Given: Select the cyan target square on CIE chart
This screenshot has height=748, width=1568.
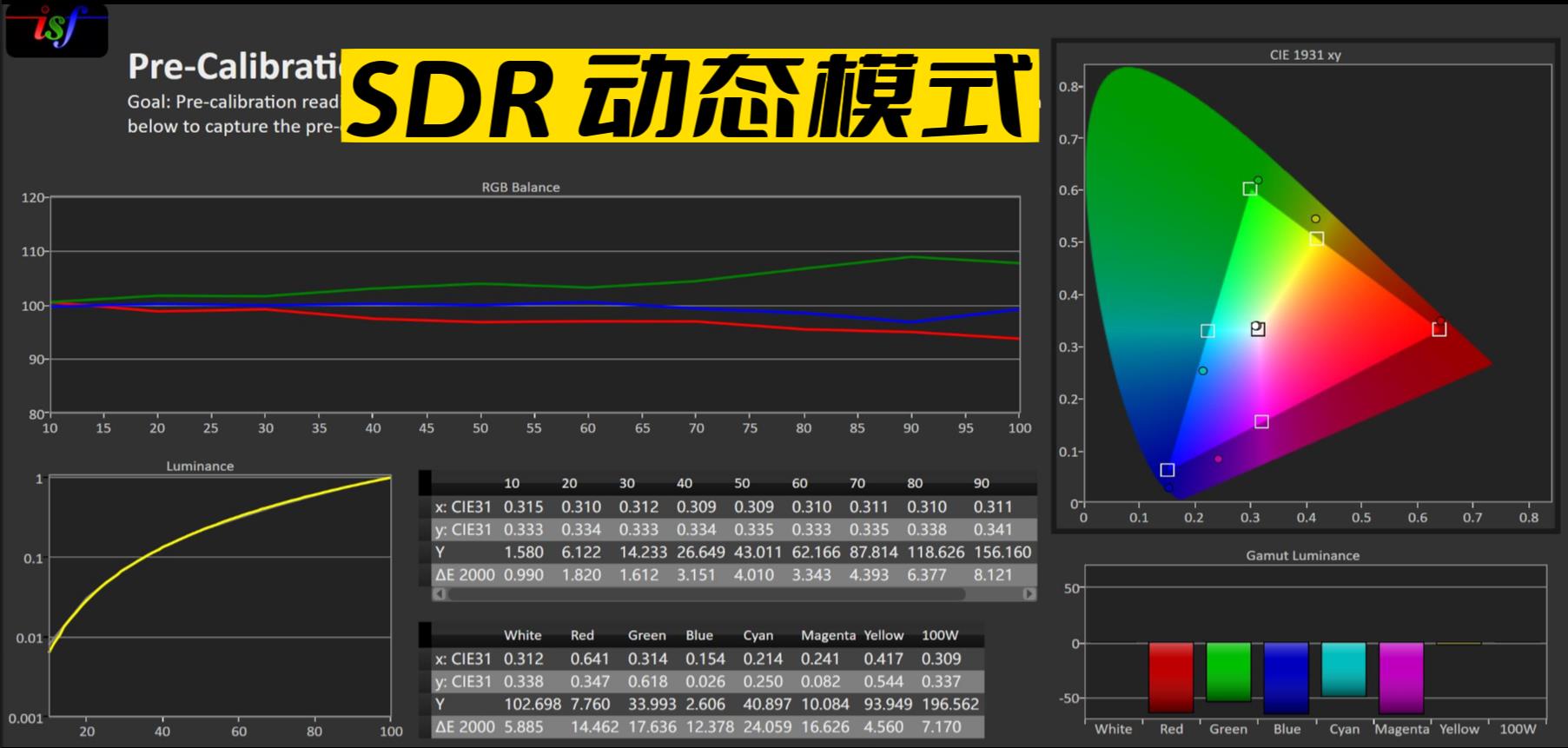Looking at the screenshot, I should [x=1207, y=331].
